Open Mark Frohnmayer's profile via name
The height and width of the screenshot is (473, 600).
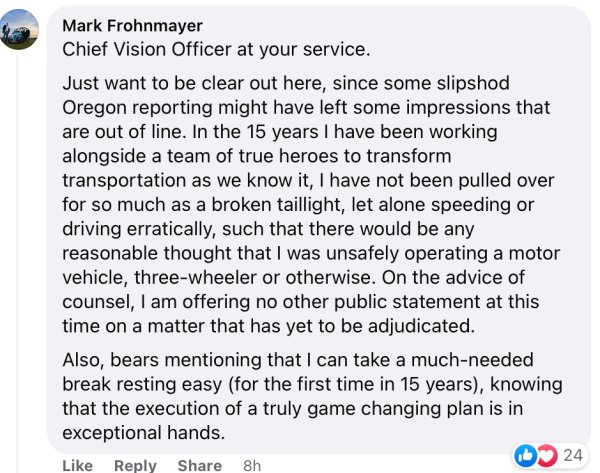(x=131, y=24)
